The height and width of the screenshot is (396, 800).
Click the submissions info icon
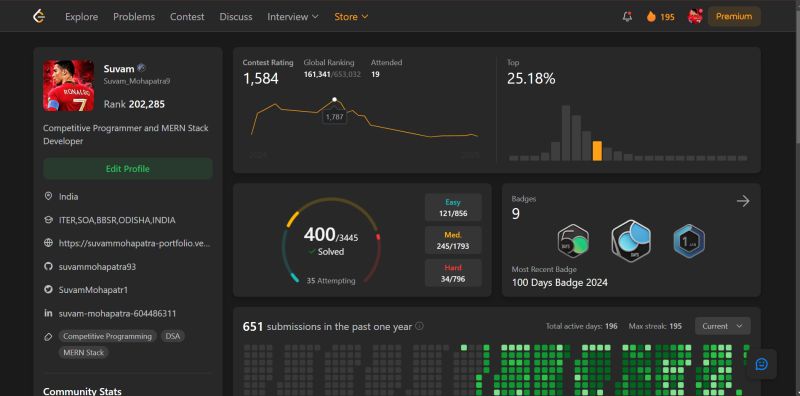point(419,326)
